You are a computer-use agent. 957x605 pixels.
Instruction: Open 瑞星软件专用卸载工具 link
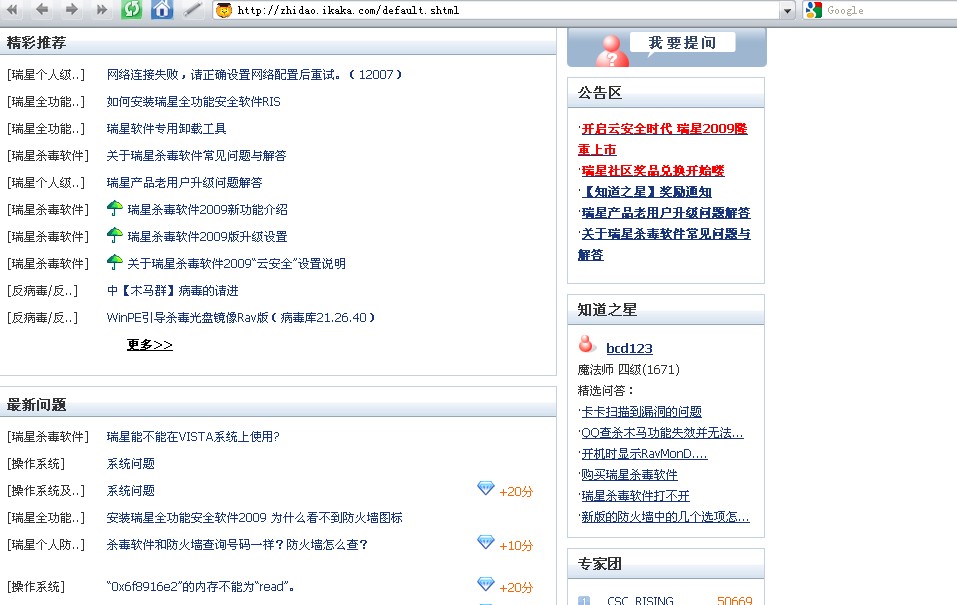(166, 129)
